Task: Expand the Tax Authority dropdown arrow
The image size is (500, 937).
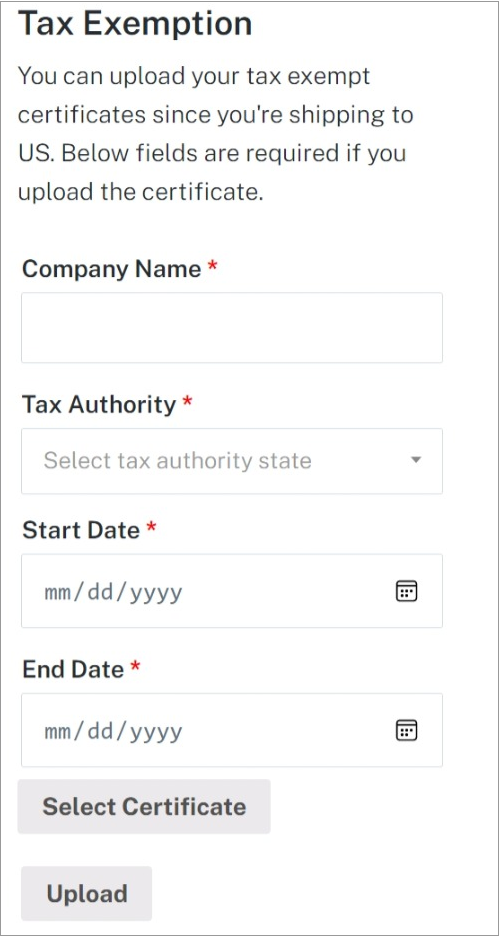Action: (416, 460)
